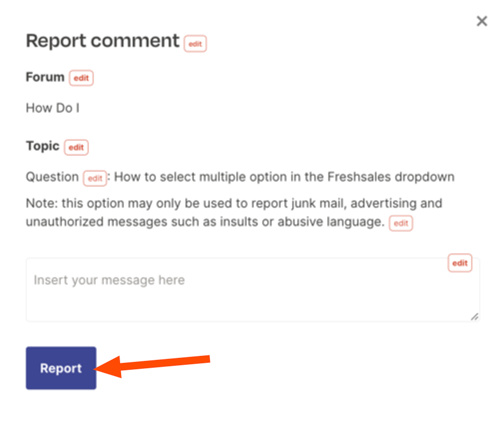Close the Report comment dialog
Screen dimensions: 504x423
click(482, 21)
